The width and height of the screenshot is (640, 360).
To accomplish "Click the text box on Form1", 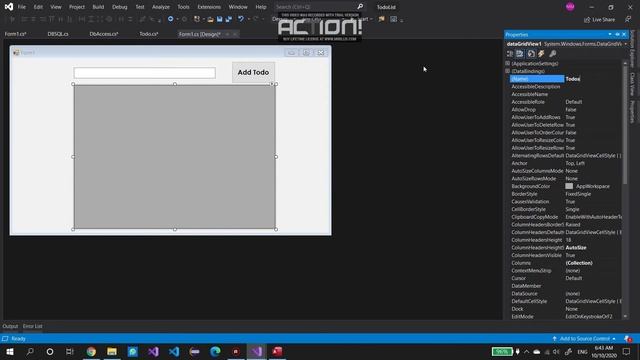I will tap(144, 73).
